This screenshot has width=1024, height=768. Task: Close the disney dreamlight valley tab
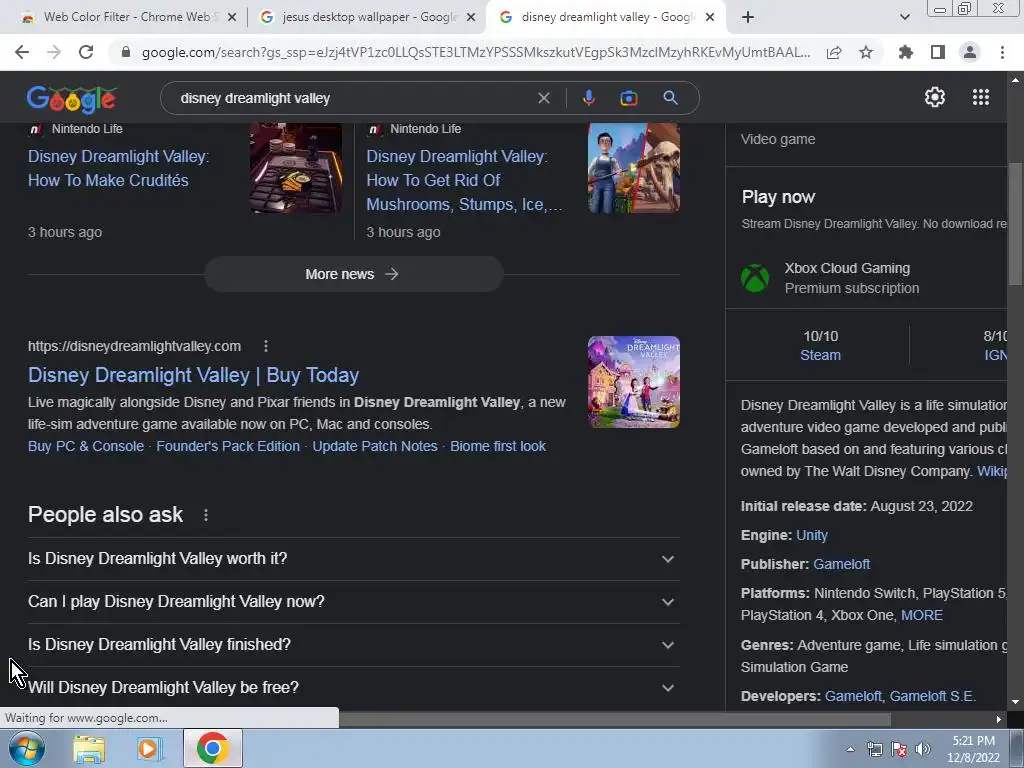coord(710,17)
